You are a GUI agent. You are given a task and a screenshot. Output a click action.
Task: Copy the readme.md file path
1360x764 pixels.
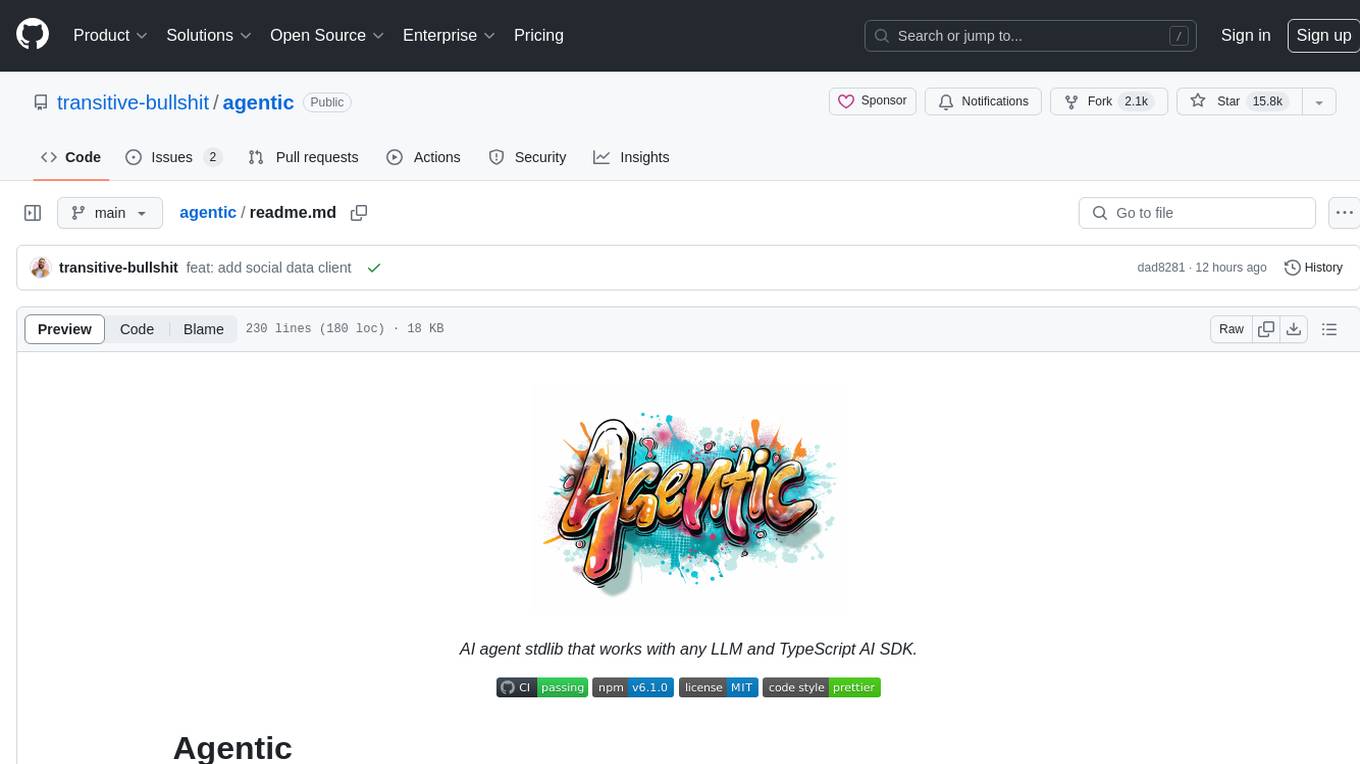point(359,213)
